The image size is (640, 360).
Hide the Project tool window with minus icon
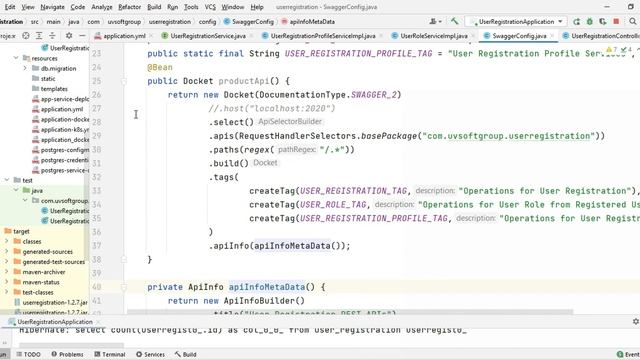82,36
